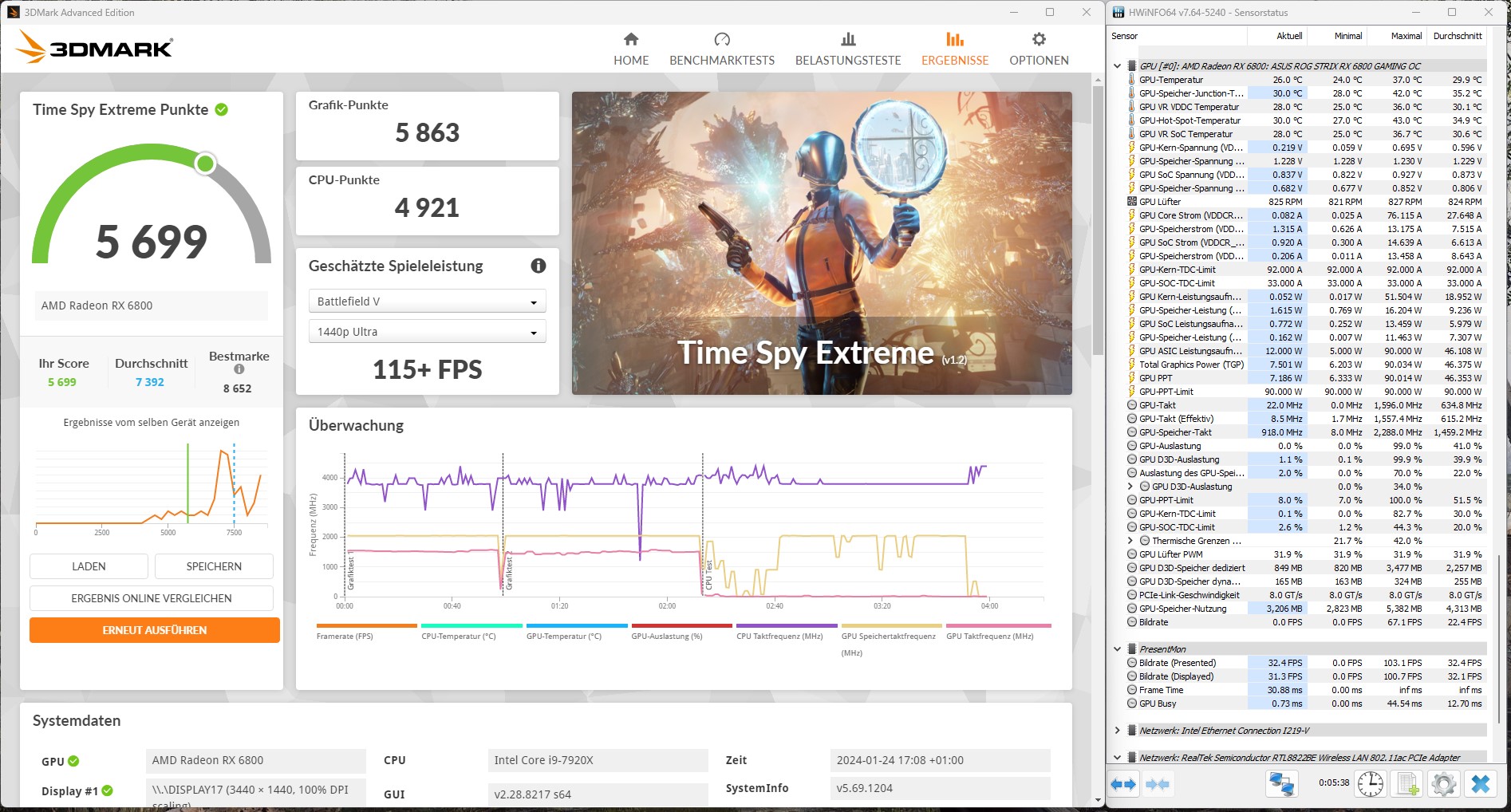Click ERGEBNIS ONLINE VERGLEICHEN button

(152, 598)
